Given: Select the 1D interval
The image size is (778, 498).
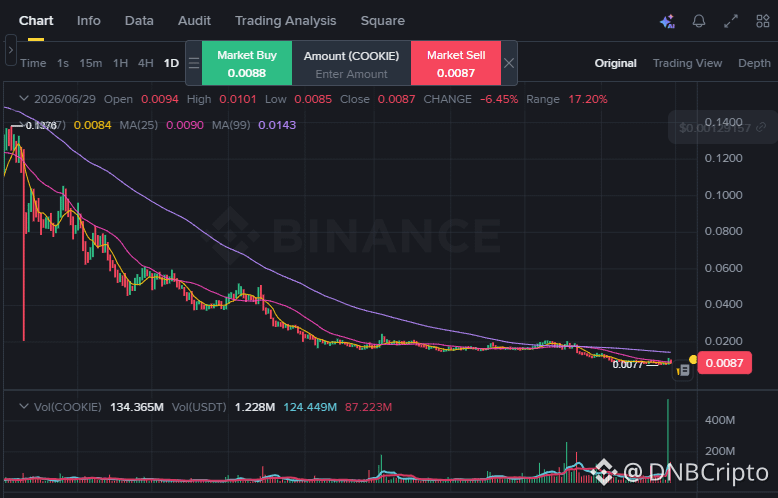Looking at the screenshot, I should [171, 63].
